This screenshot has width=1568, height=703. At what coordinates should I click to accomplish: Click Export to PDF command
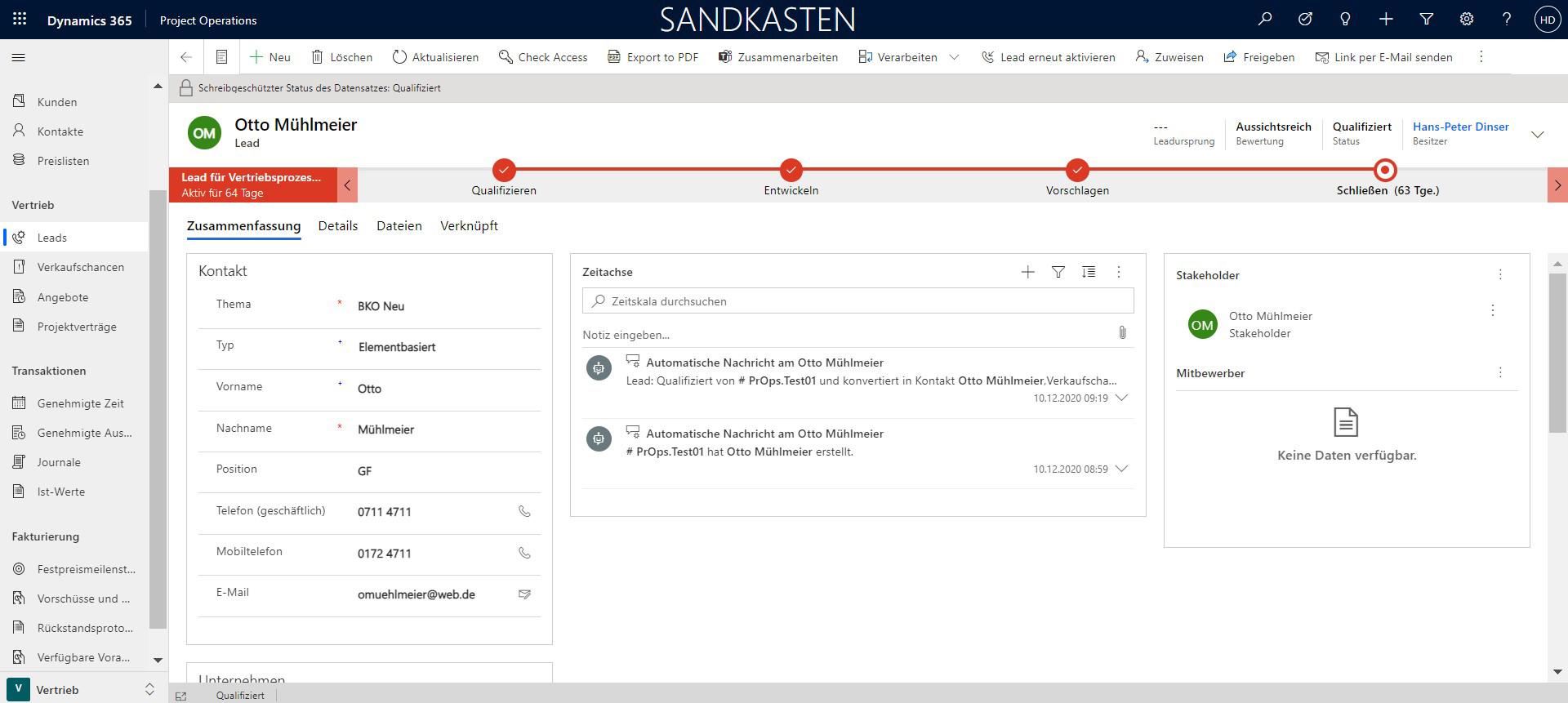pos(653,57)
